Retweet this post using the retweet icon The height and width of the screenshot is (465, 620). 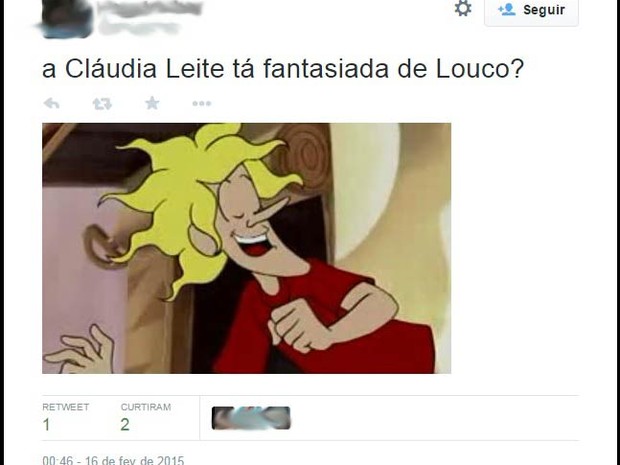click(102, 104)
